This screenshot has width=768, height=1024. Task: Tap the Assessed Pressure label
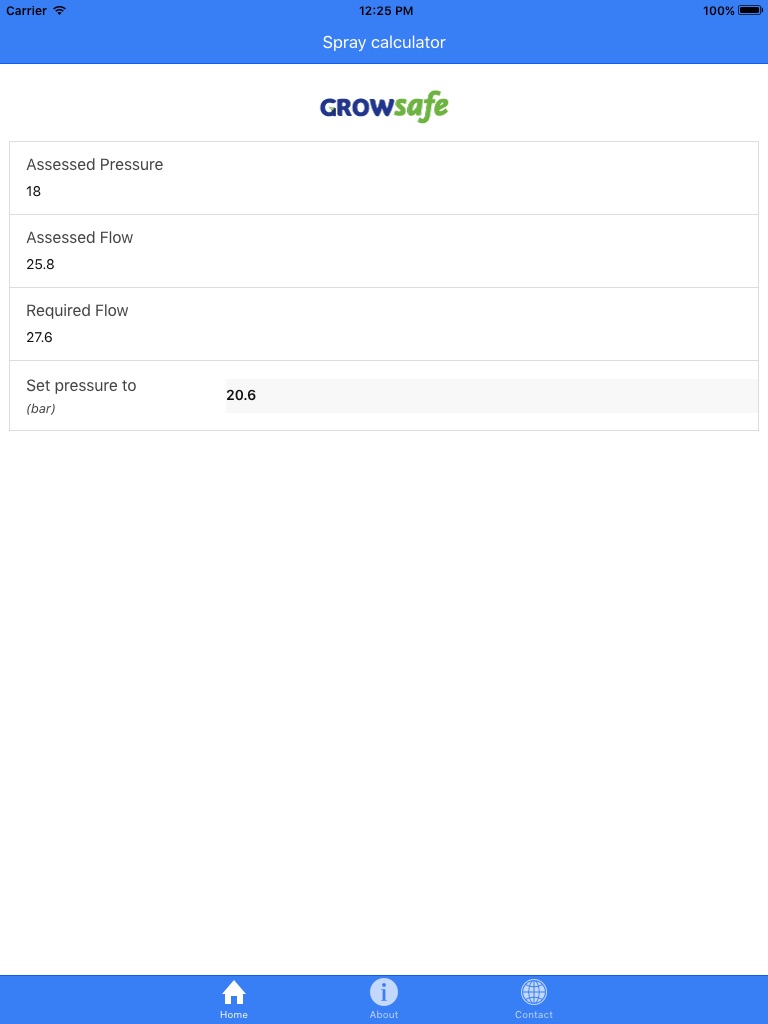(95, 165)
